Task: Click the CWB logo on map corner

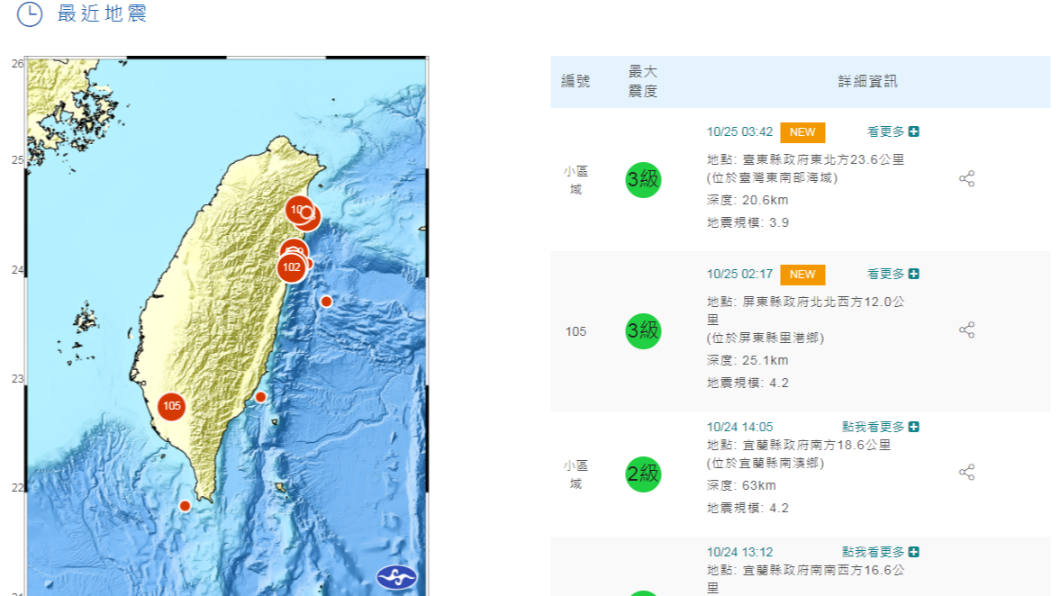Action: click(397, 576)
